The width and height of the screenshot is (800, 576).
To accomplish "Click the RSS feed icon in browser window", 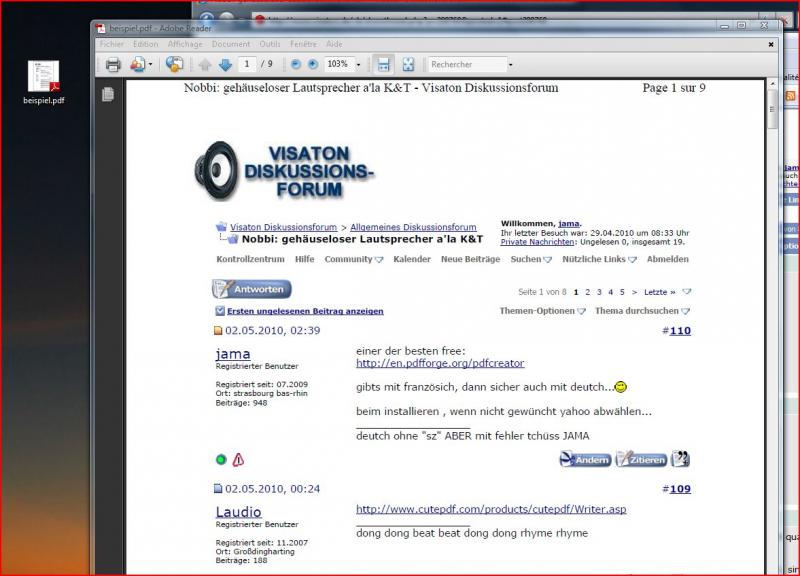I will tap(790, 95).
